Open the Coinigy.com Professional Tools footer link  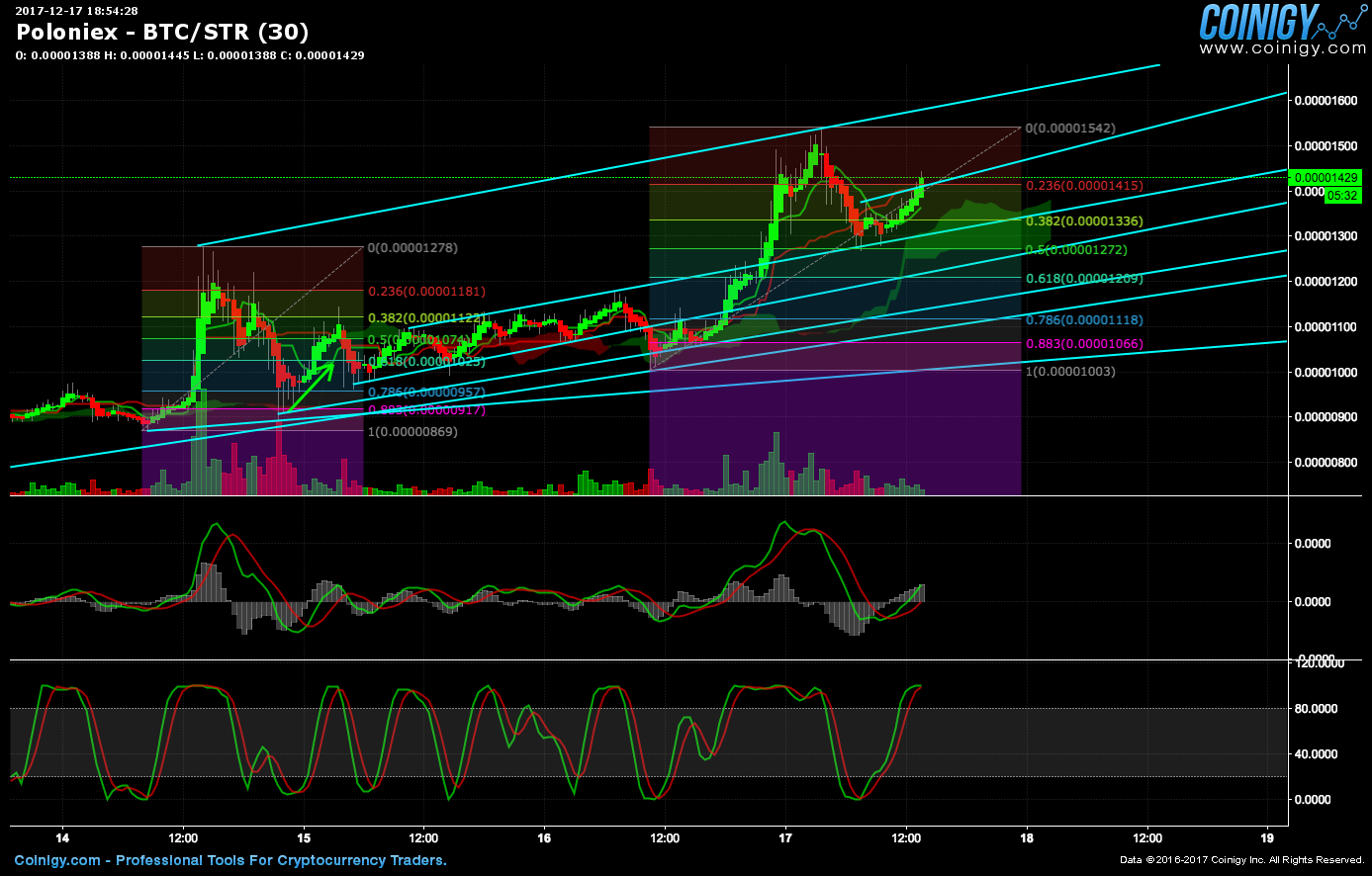pyautogui.click(x=230, y=860)
